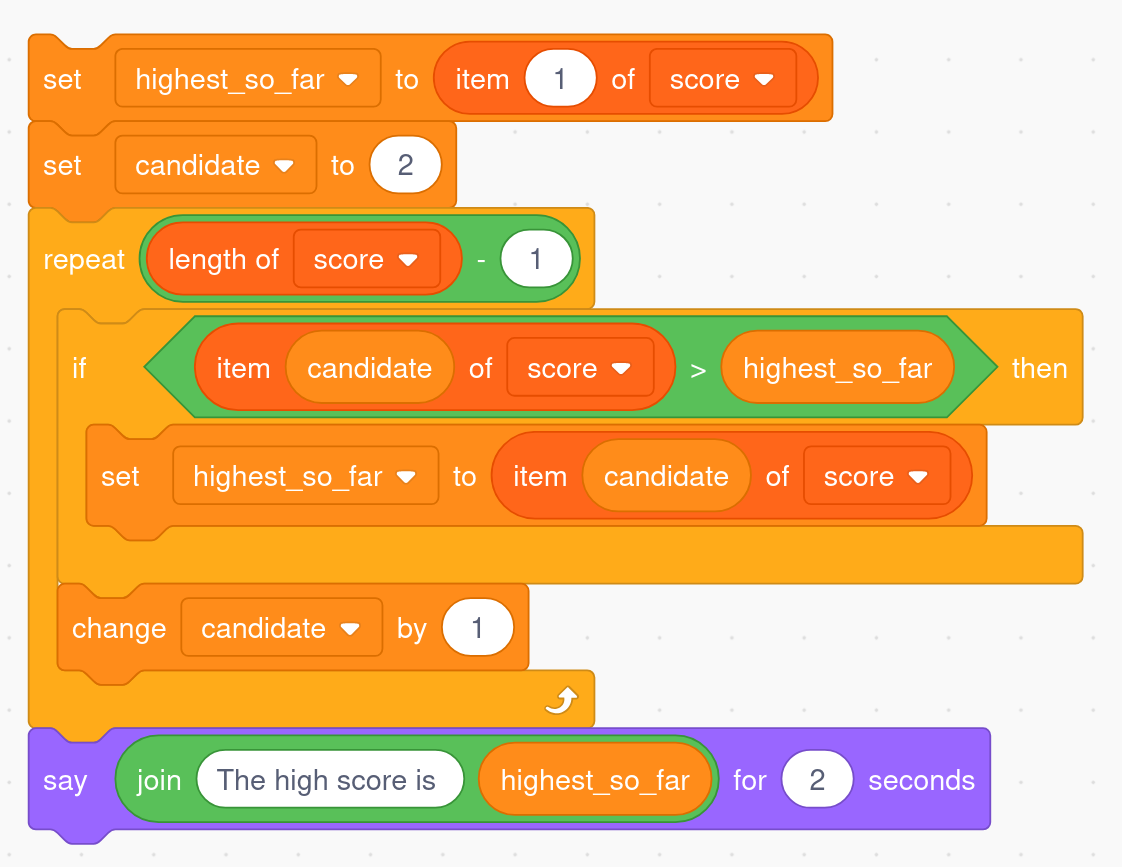Image resolution: width=1122 pixels, height=867 pixels.
Task: Select the highest_so_far variable right of the greater-than sign
Action: click(x=837, y=369)
